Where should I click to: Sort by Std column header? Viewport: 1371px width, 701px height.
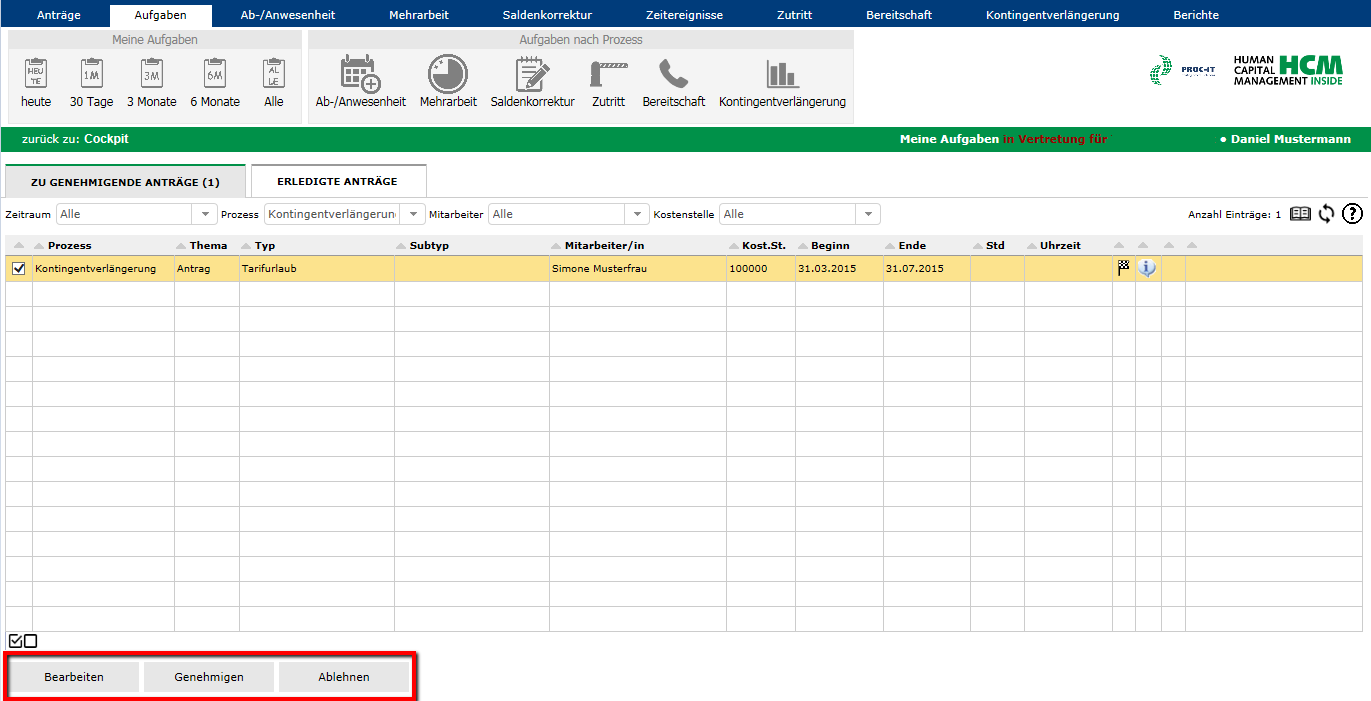coord(995,245)
